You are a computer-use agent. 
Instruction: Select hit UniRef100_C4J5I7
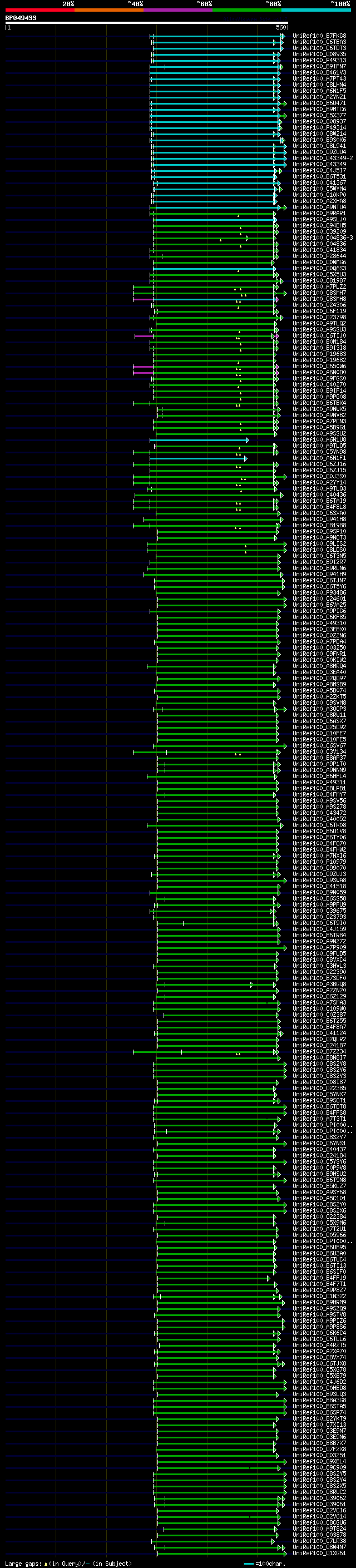click(319, 170)
